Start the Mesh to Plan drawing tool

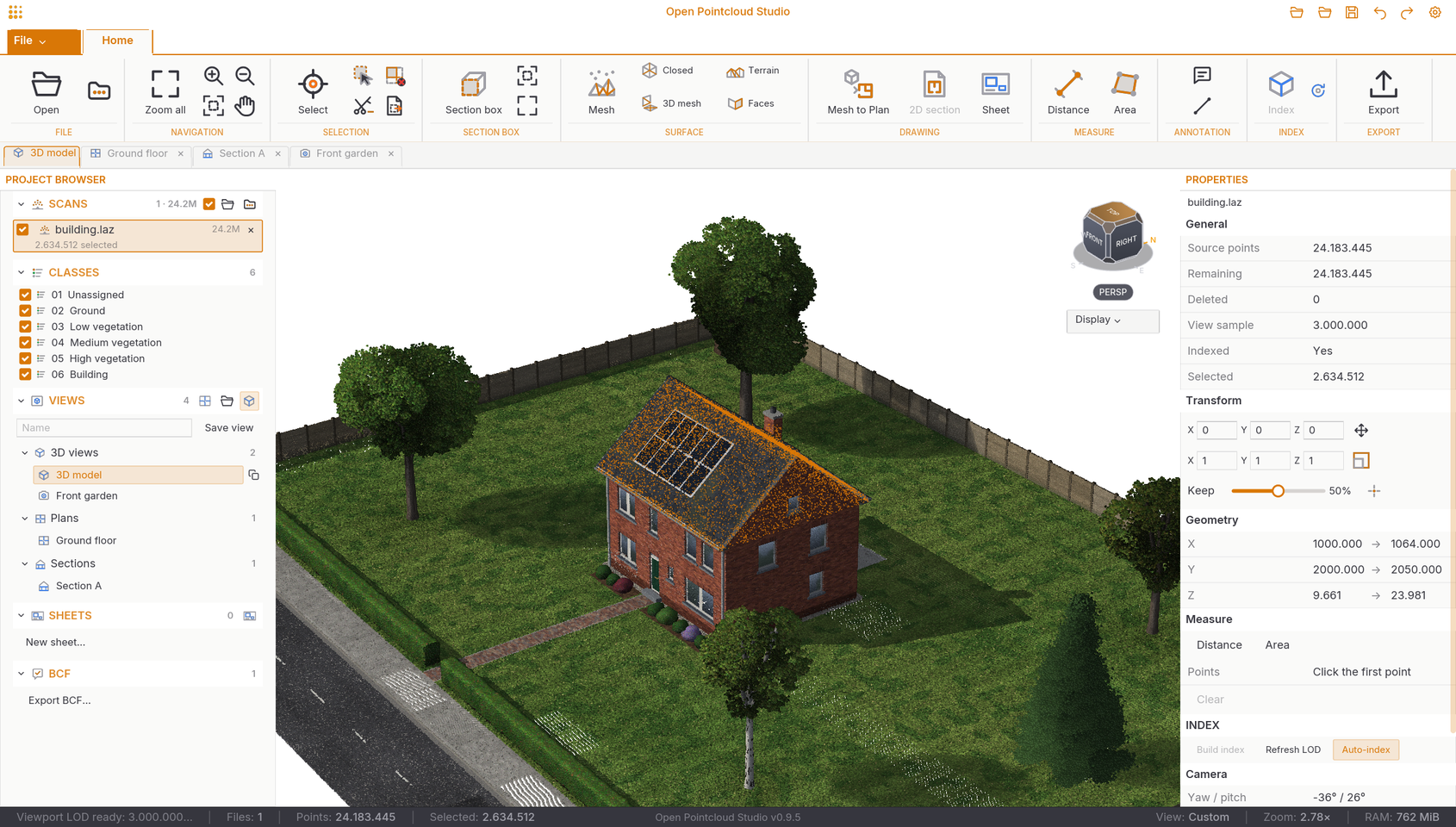coord(858,92)
